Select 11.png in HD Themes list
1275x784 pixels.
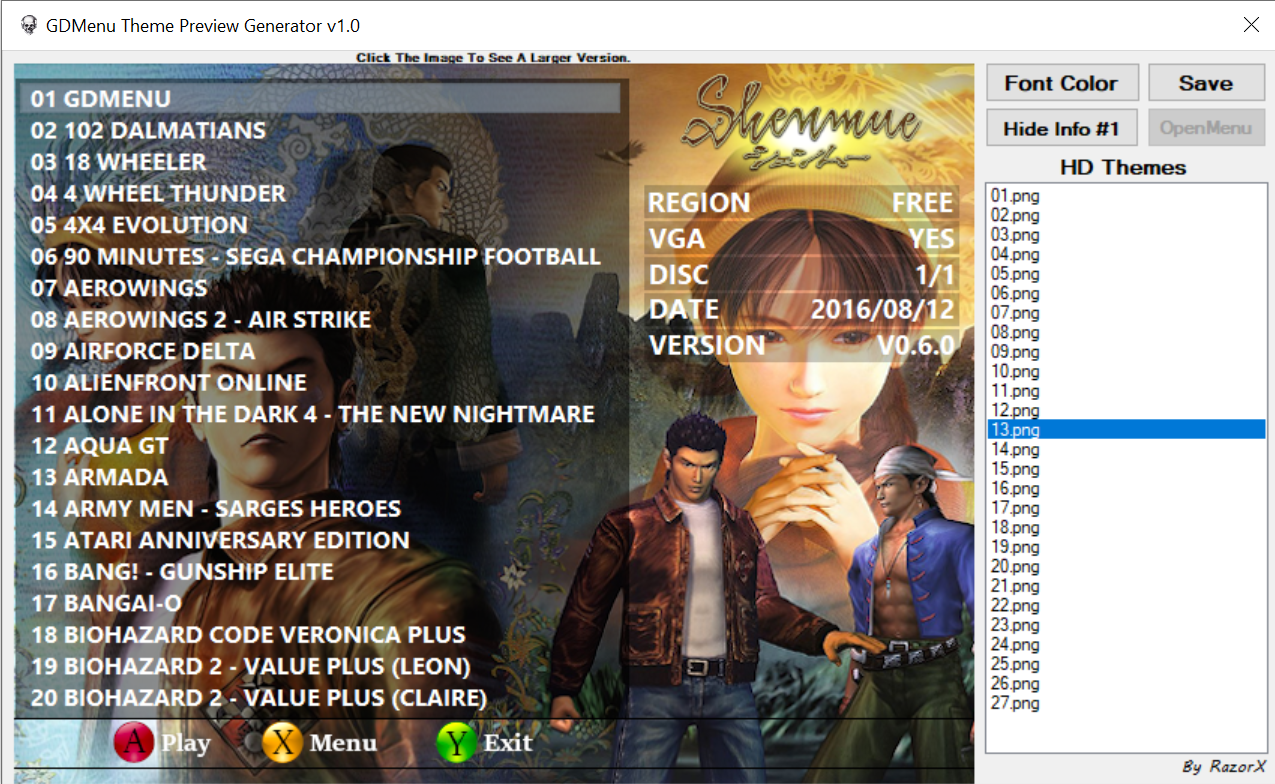1125,391
